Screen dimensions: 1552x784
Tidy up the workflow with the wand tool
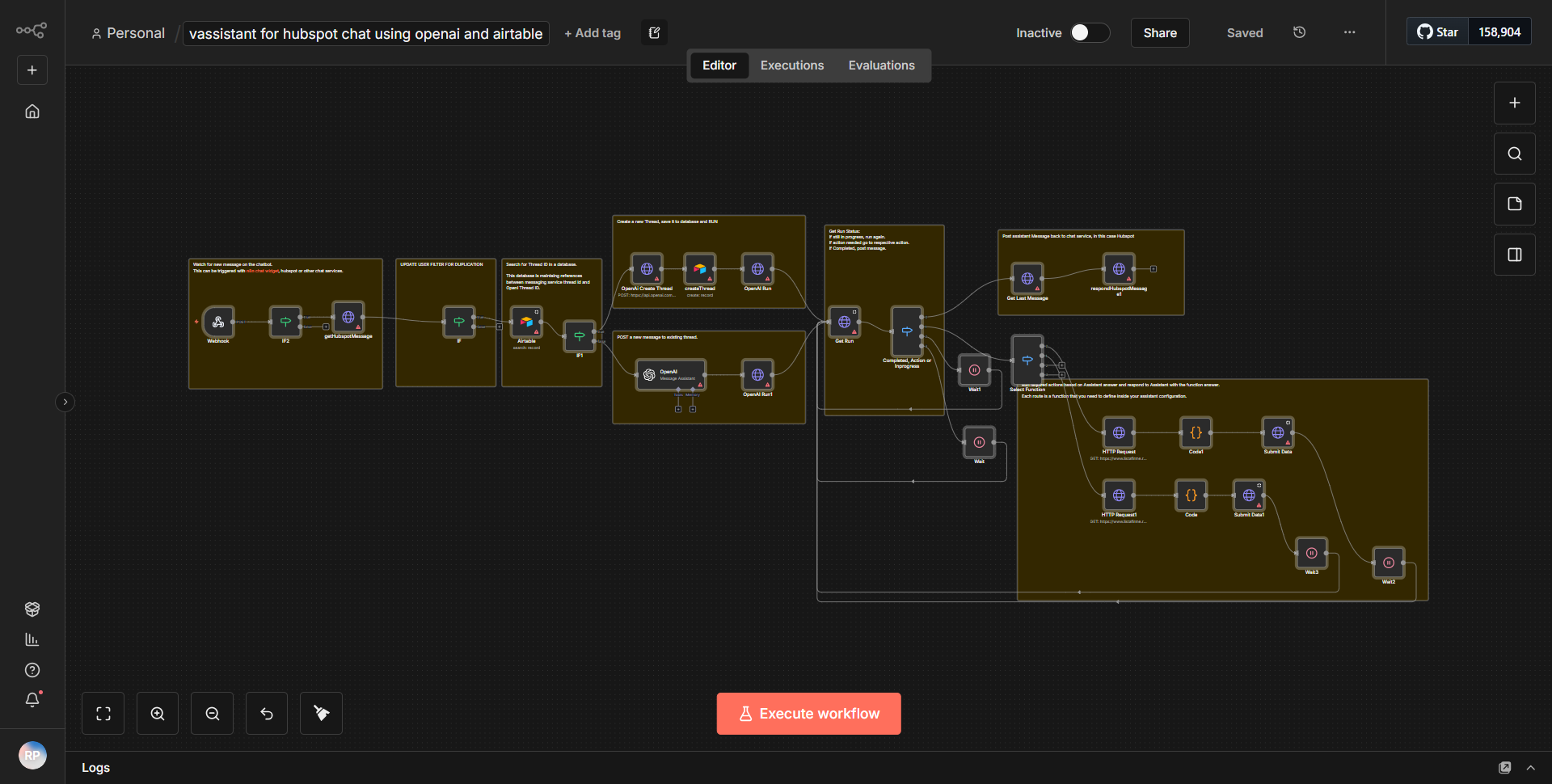point(320,713)
